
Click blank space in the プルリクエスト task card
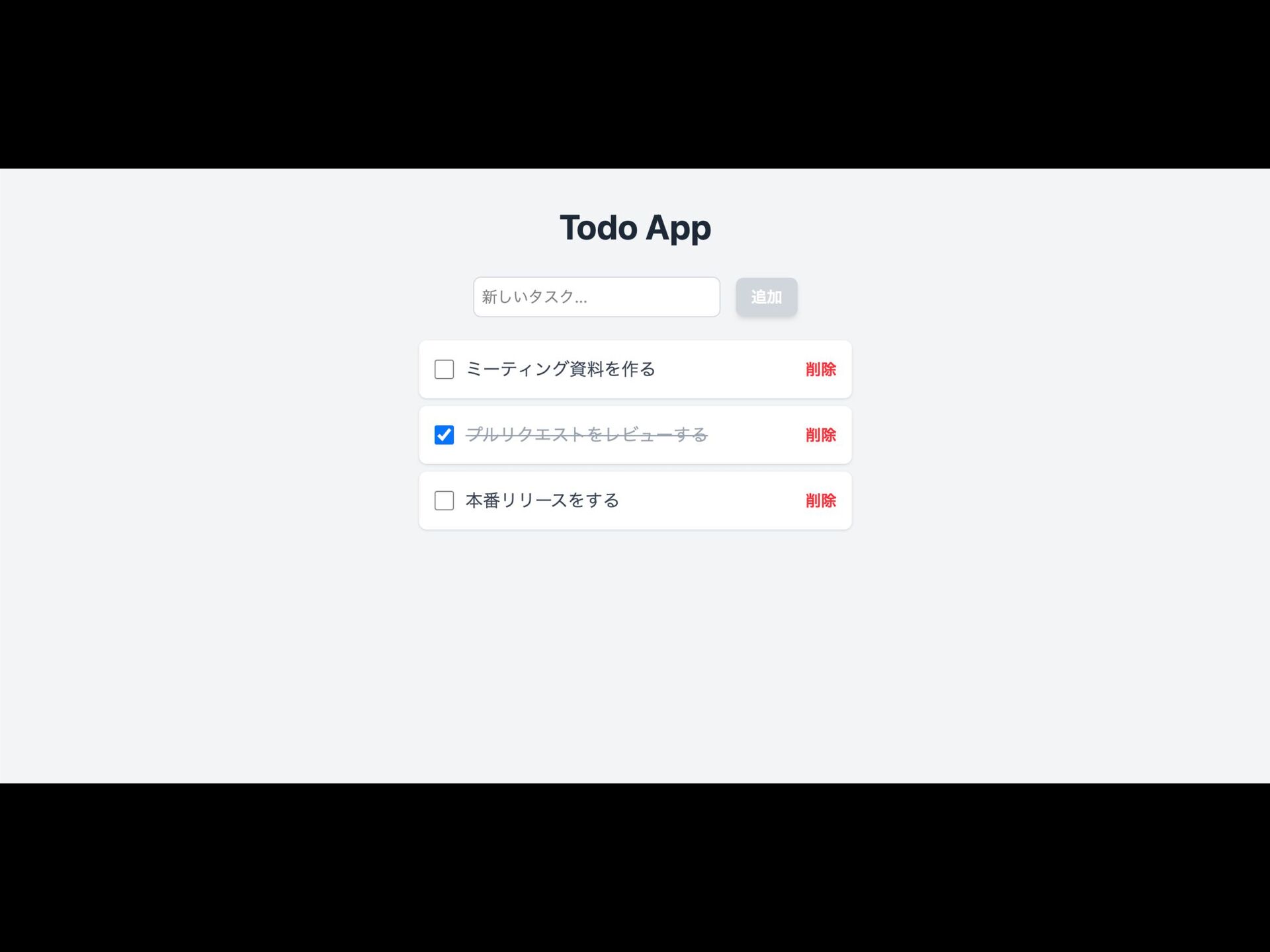tap(754, 435)
